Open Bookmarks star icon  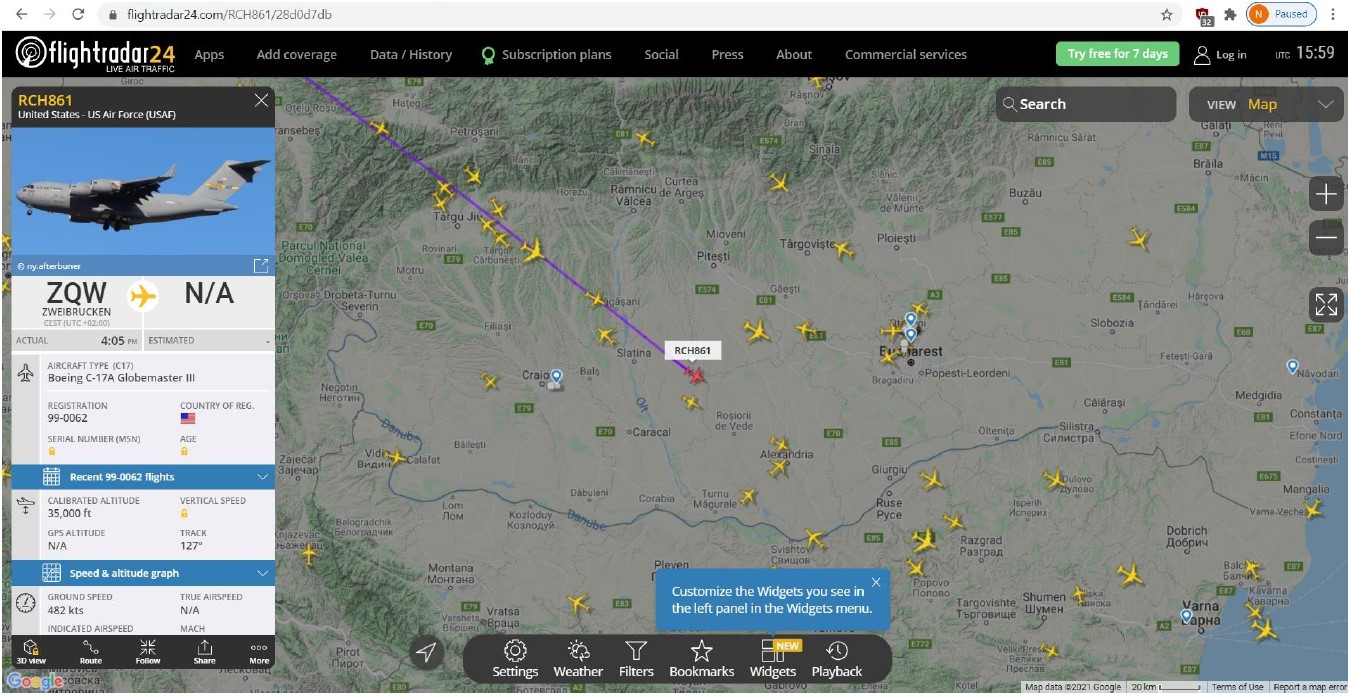pyautogui.click(x=702, y=660)
